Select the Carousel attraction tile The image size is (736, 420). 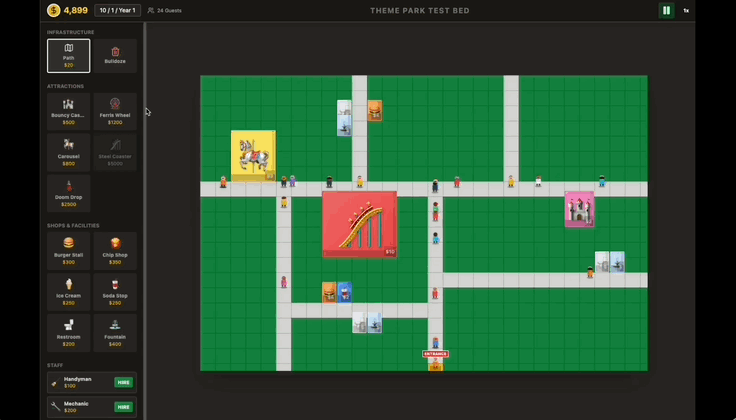(68, 152)
